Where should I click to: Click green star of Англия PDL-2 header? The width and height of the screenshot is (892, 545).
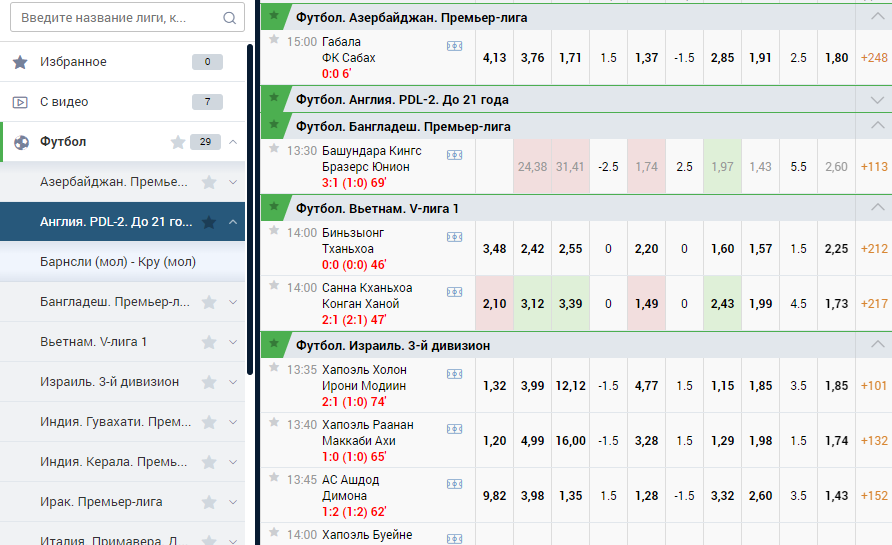274,98
